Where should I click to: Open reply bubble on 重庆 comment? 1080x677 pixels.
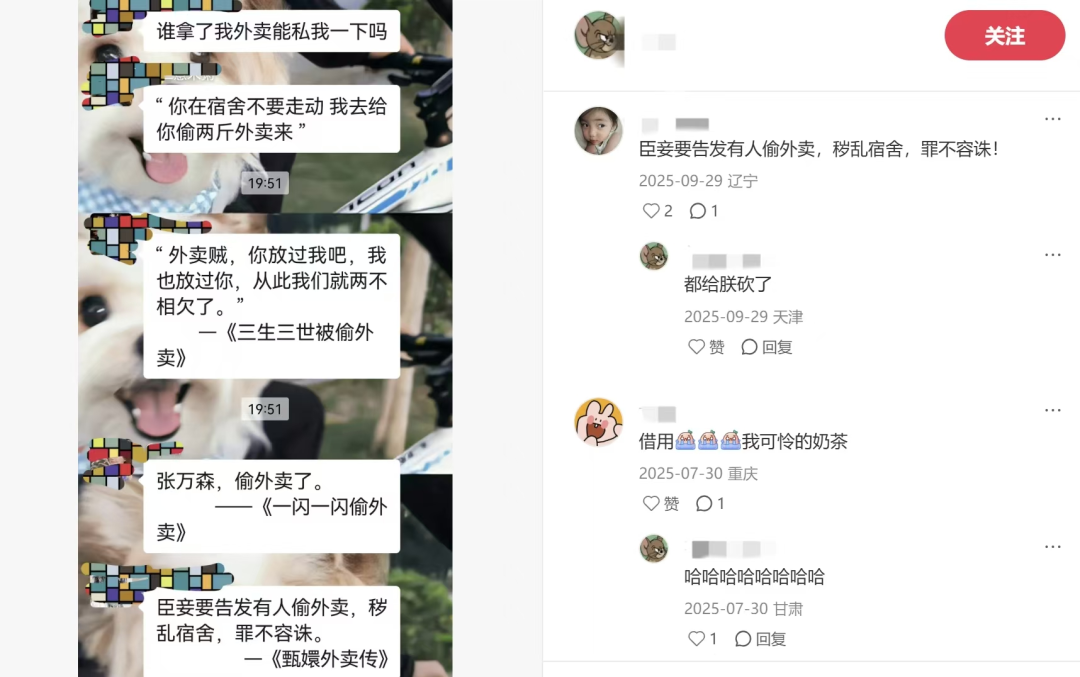pyautogui.click(x=710, y=503)
